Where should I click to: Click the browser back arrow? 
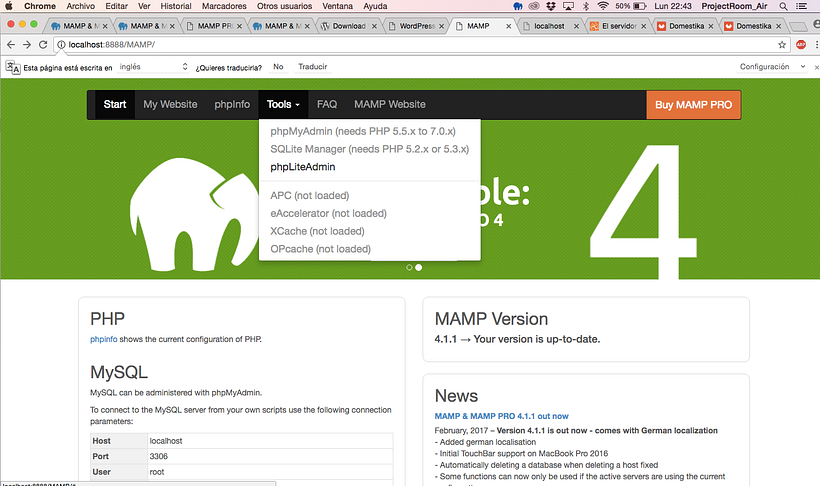10,45
